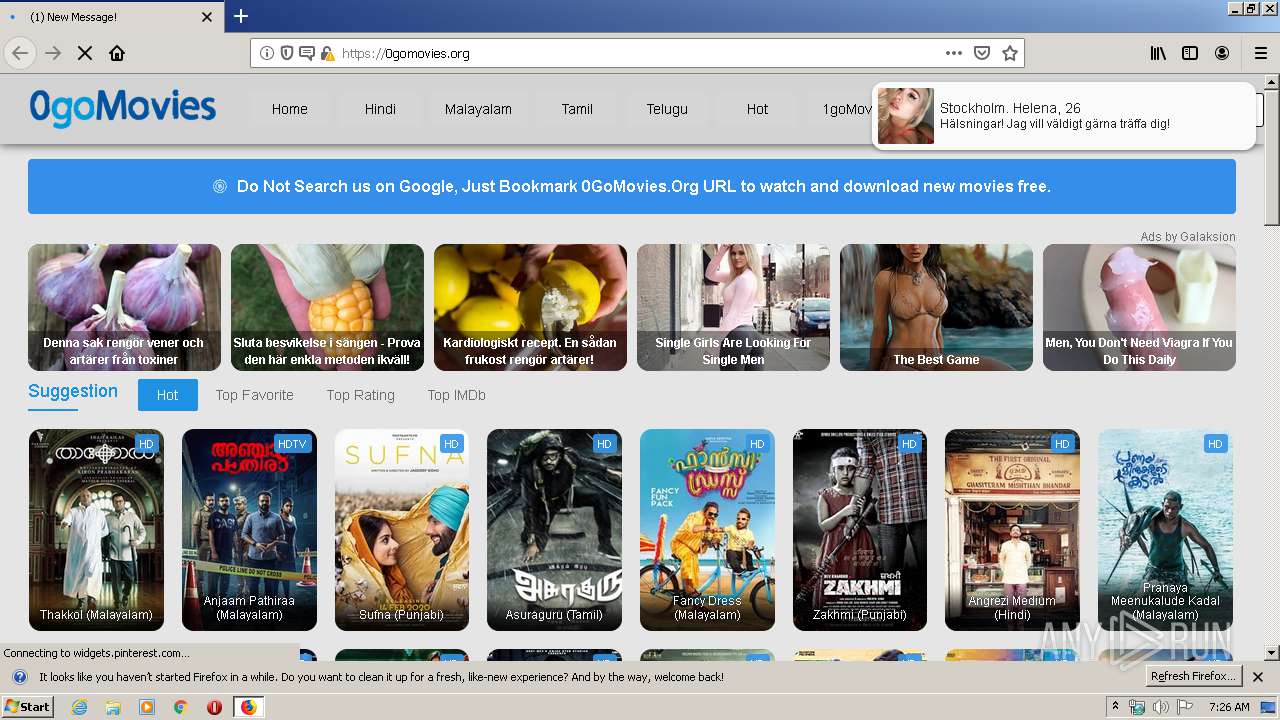Open Internet Explorer from the taskbar

[x=79, y=707]
